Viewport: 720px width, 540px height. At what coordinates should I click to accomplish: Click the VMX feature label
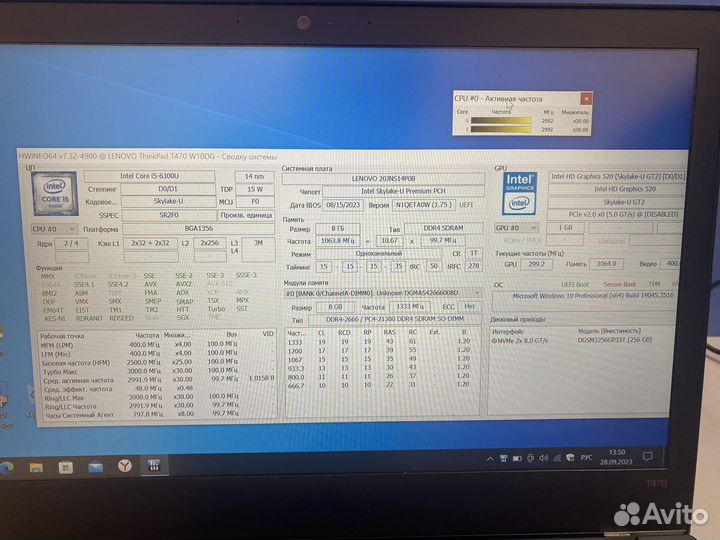pyautogui.click(x=81, y=302)
